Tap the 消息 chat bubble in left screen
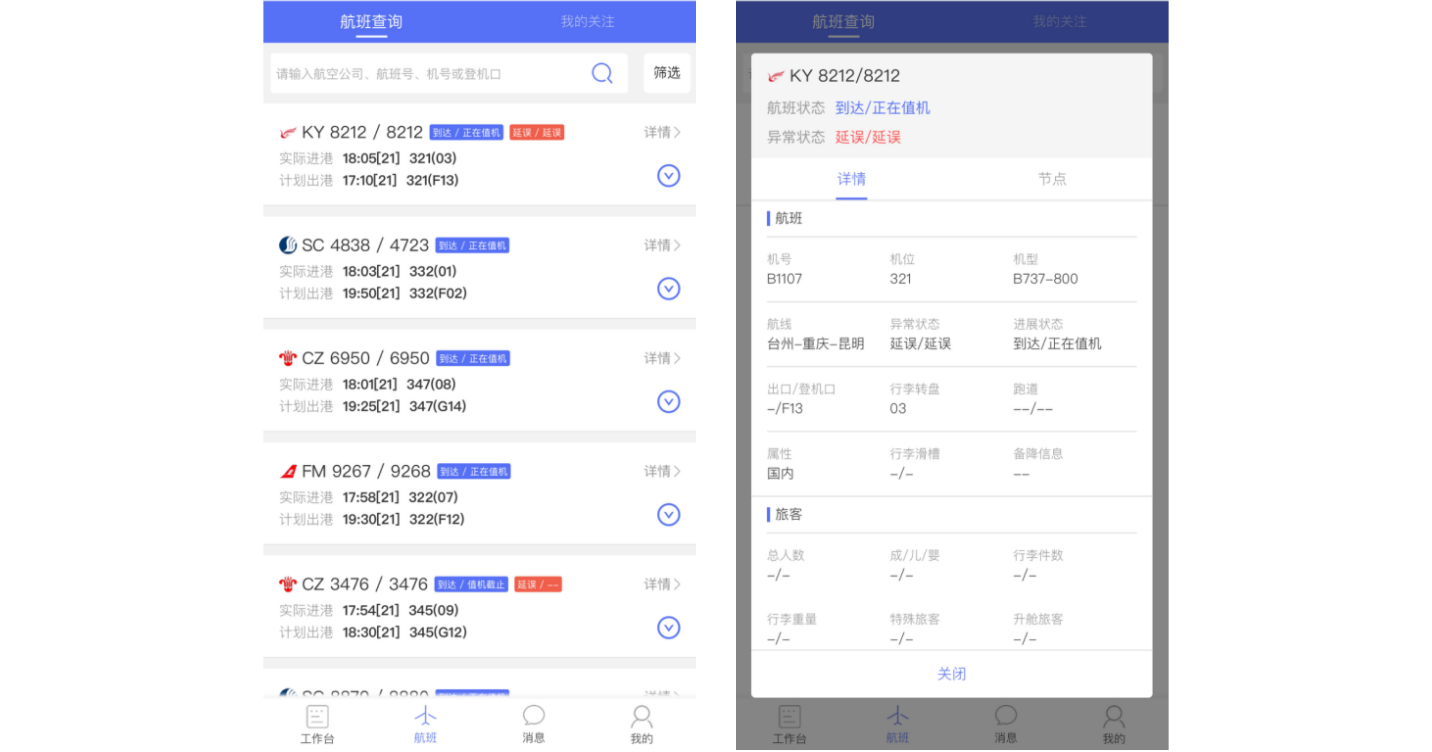Screen dimensions: 1432x752 pos(534,724)
